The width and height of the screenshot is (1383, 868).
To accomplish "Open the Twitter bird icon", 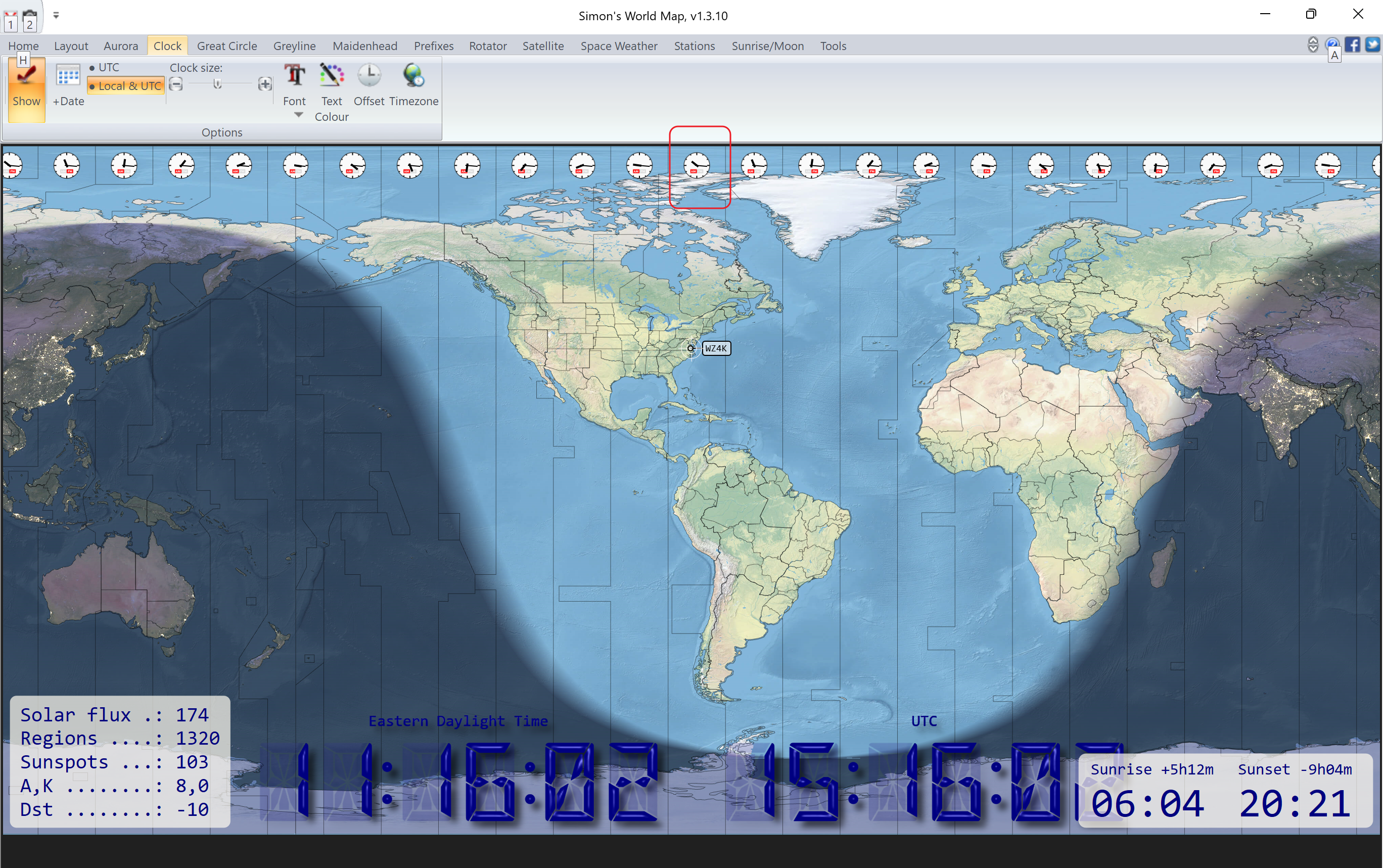I will click(x=1372, y=45).
